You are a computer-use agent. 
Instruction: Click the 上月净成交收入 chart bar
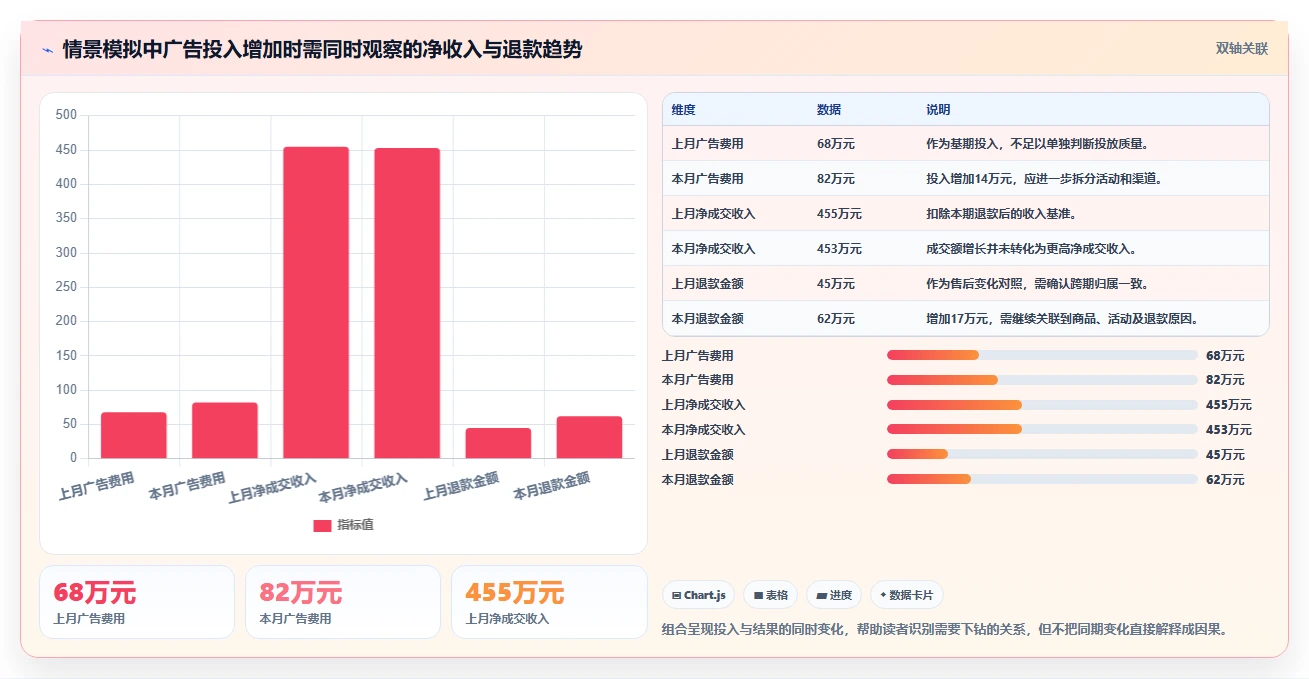point(316,303)
